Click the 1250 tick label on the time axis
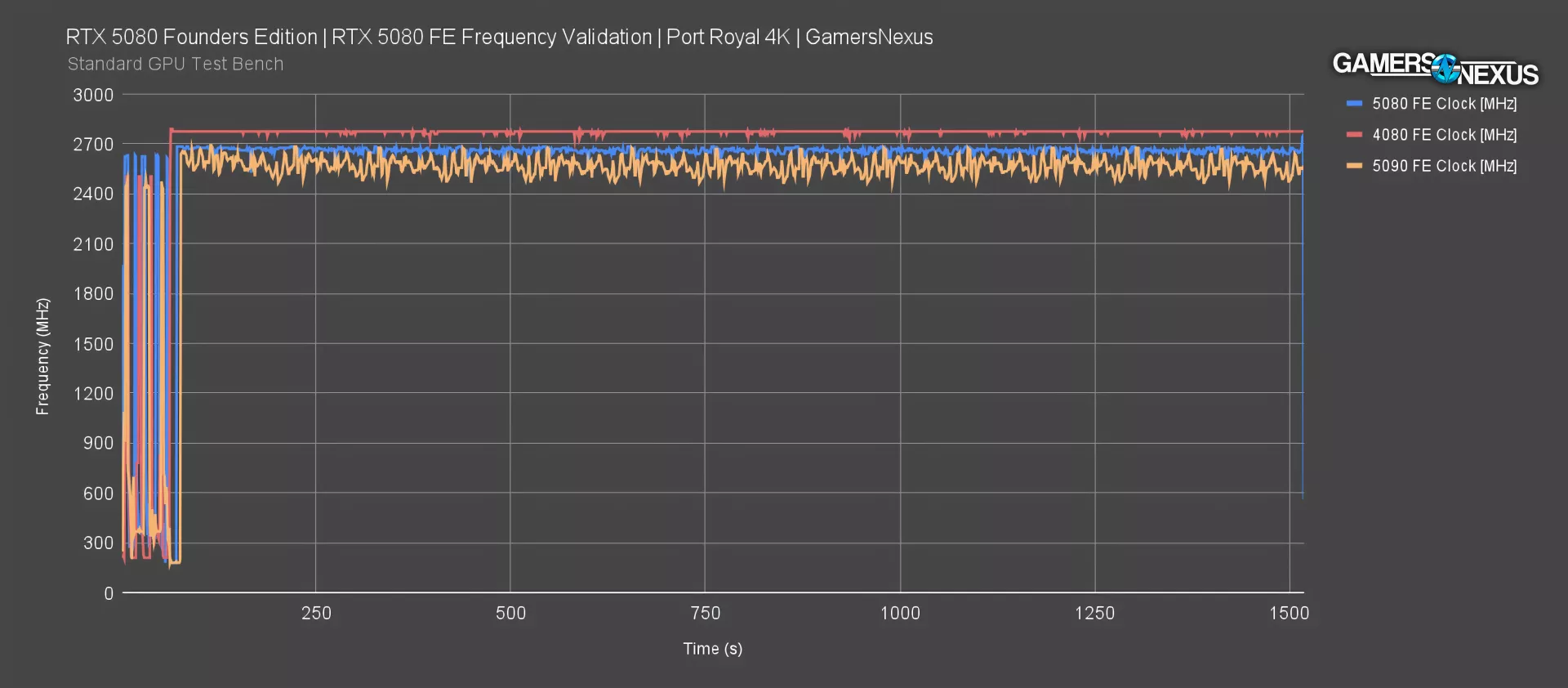This screenshot has width=1568, height=688. tap(1094, 614)
